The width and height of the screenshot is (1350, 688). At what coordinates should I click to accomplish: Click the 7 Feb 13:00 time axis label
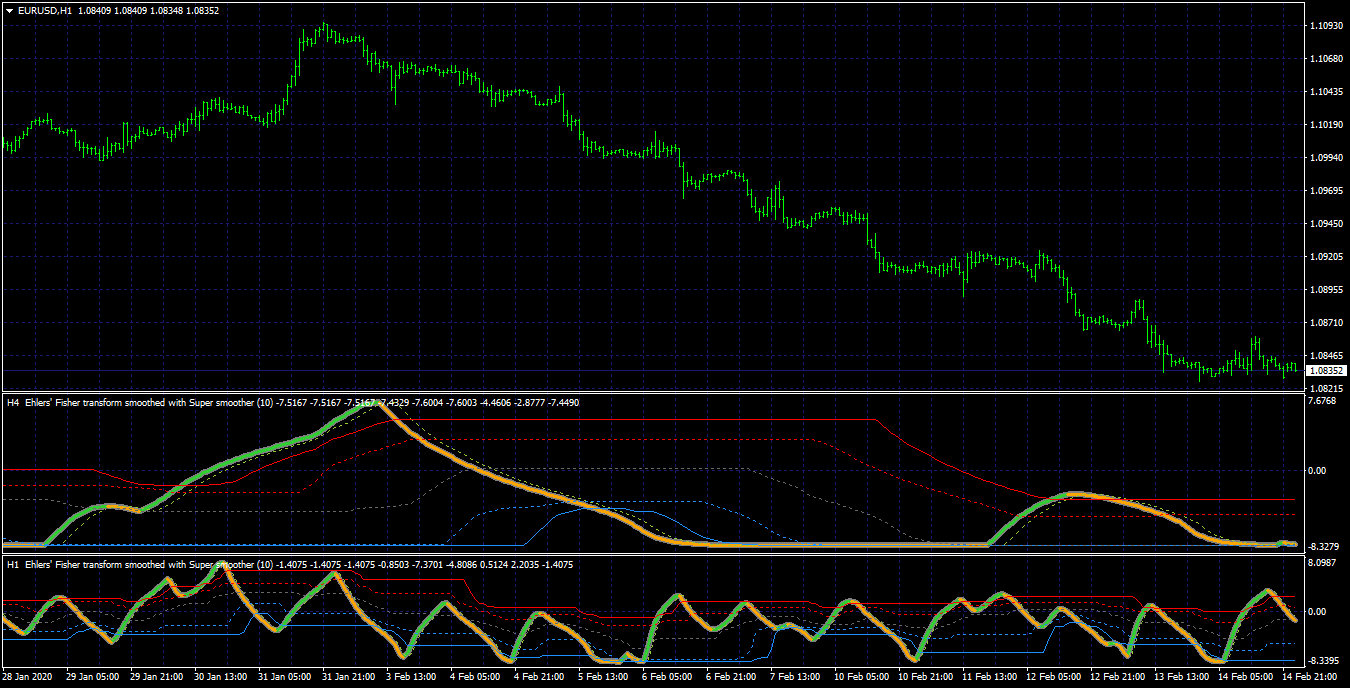tap(796, 677)
